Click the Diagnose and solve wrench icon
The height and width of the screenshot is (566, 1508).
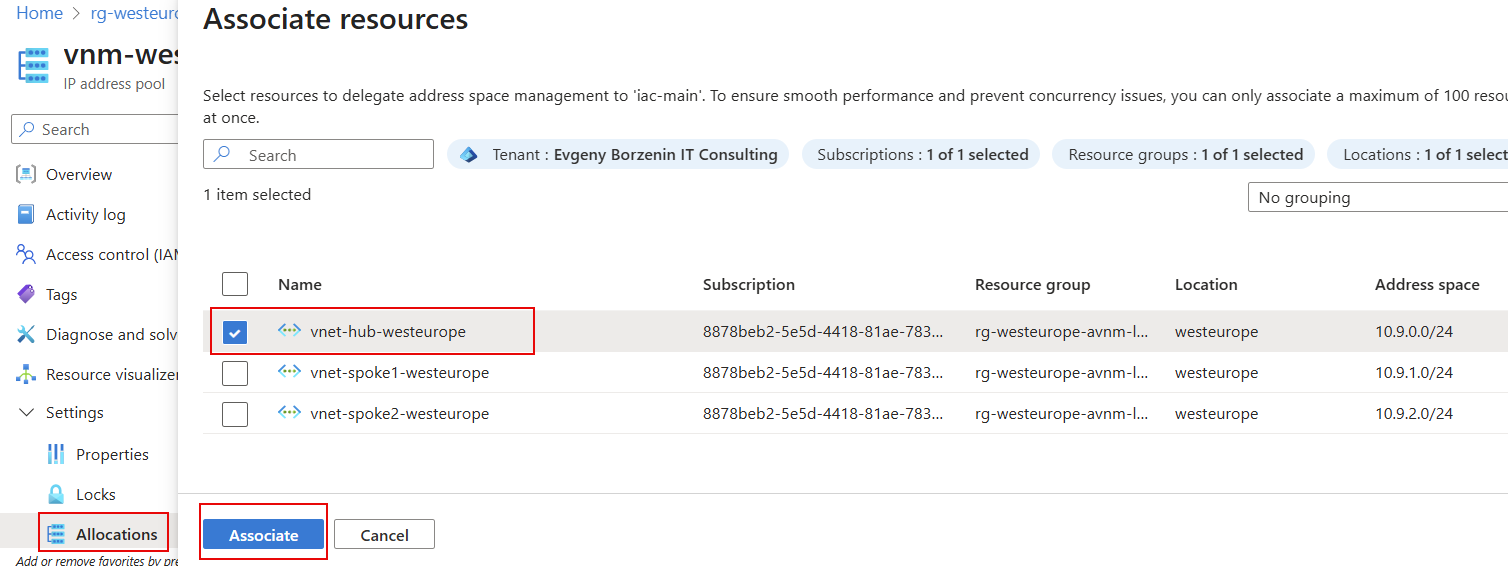coord(26,334)
